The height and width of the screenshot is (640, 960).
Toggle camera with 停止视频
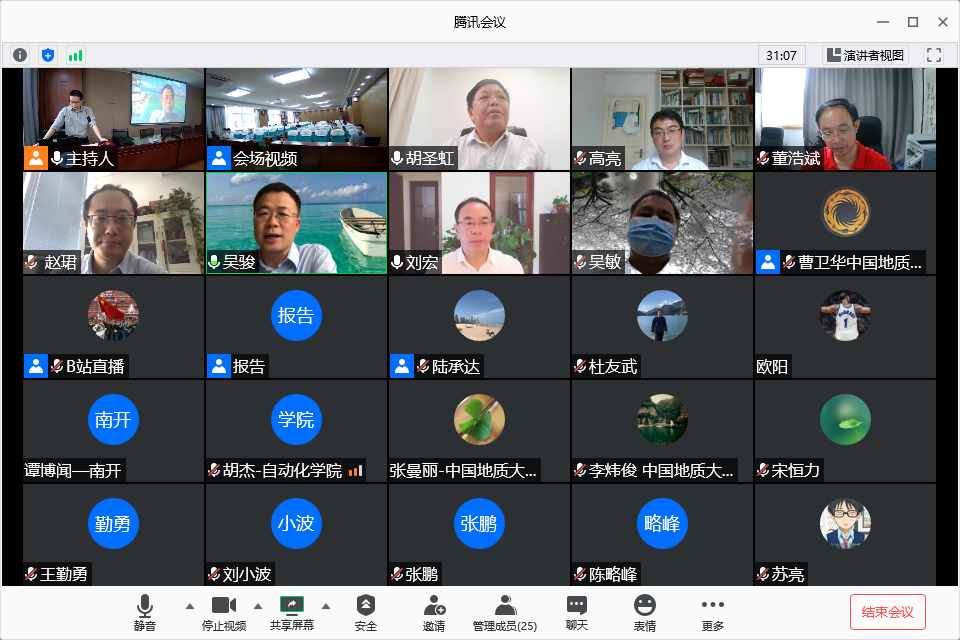pos(223,612)
